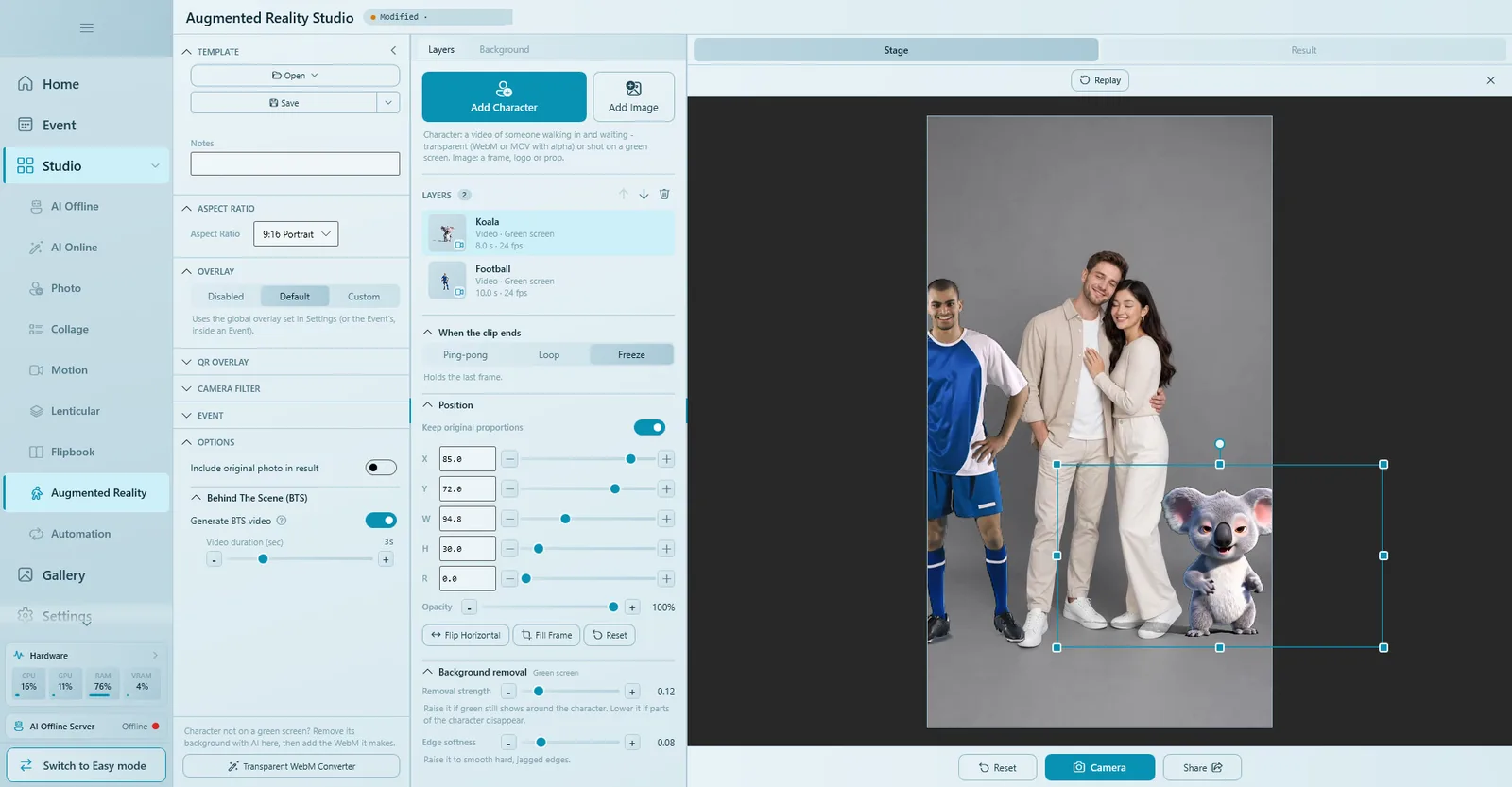Select Loop clip end behavior
This screenshot has width=1512, height=787.
pos(549,355)
